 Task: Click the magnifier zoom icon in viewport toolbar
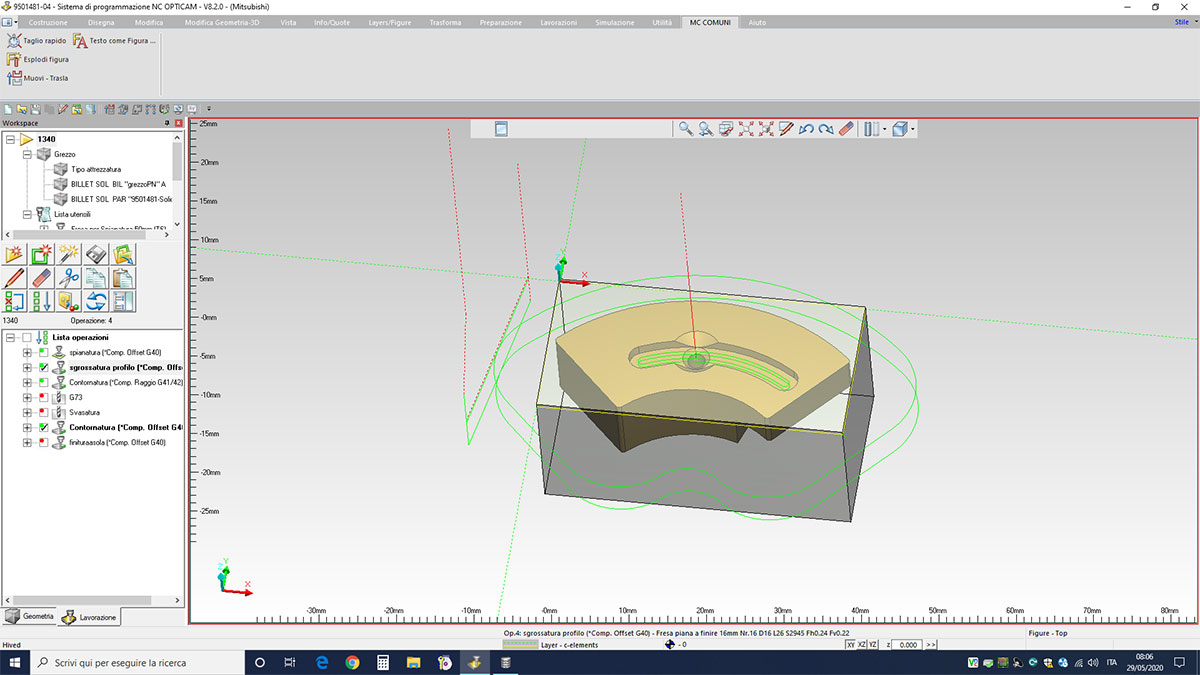(x=685, y=129)
